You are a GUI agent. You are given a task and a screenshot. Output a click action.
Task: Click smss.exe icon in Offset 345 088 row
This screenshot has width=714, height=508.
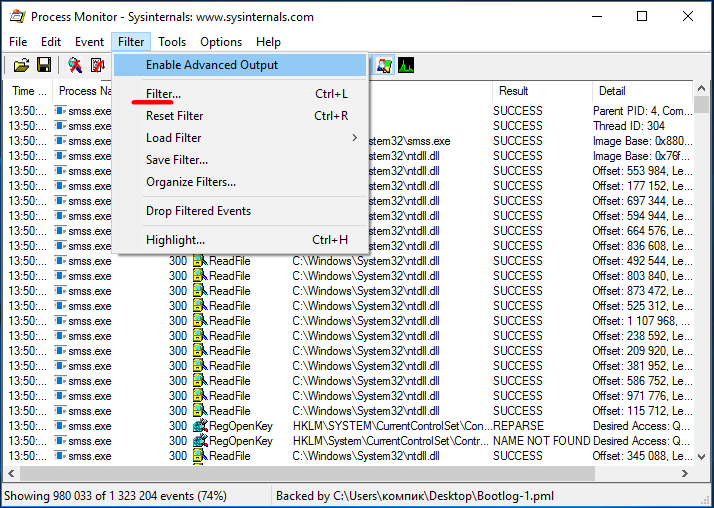coord(61,457)
